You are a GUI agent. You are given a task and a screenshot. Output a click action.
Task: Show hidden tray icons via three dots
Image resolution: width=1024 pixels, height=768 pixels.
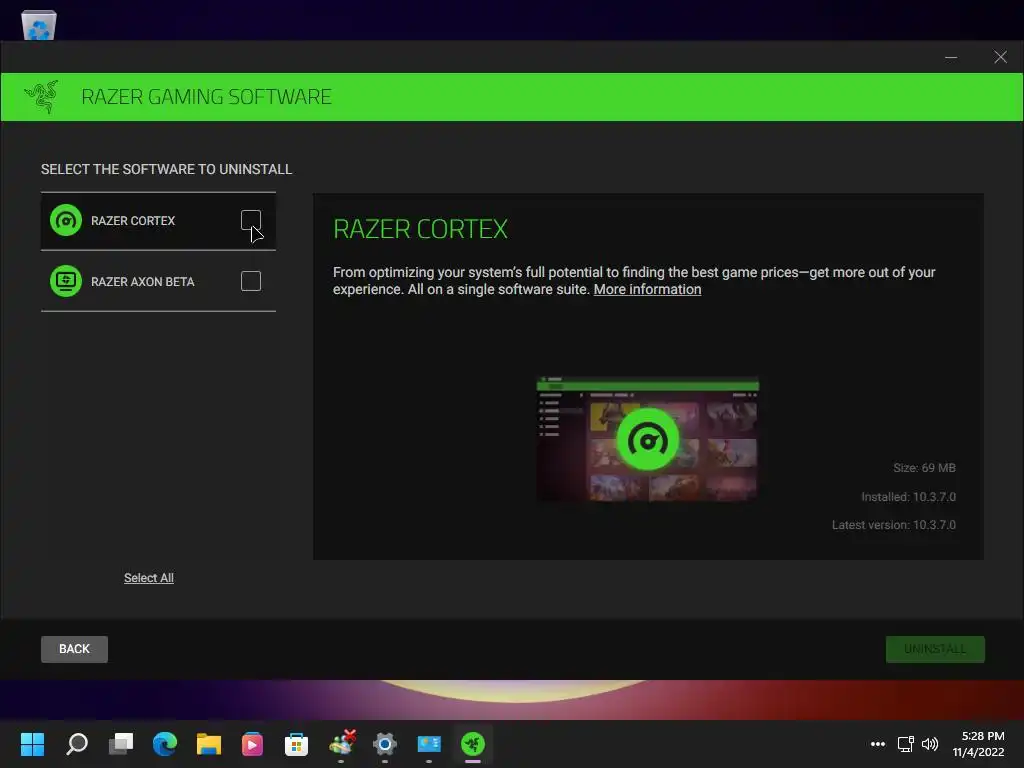click(878, 744)
